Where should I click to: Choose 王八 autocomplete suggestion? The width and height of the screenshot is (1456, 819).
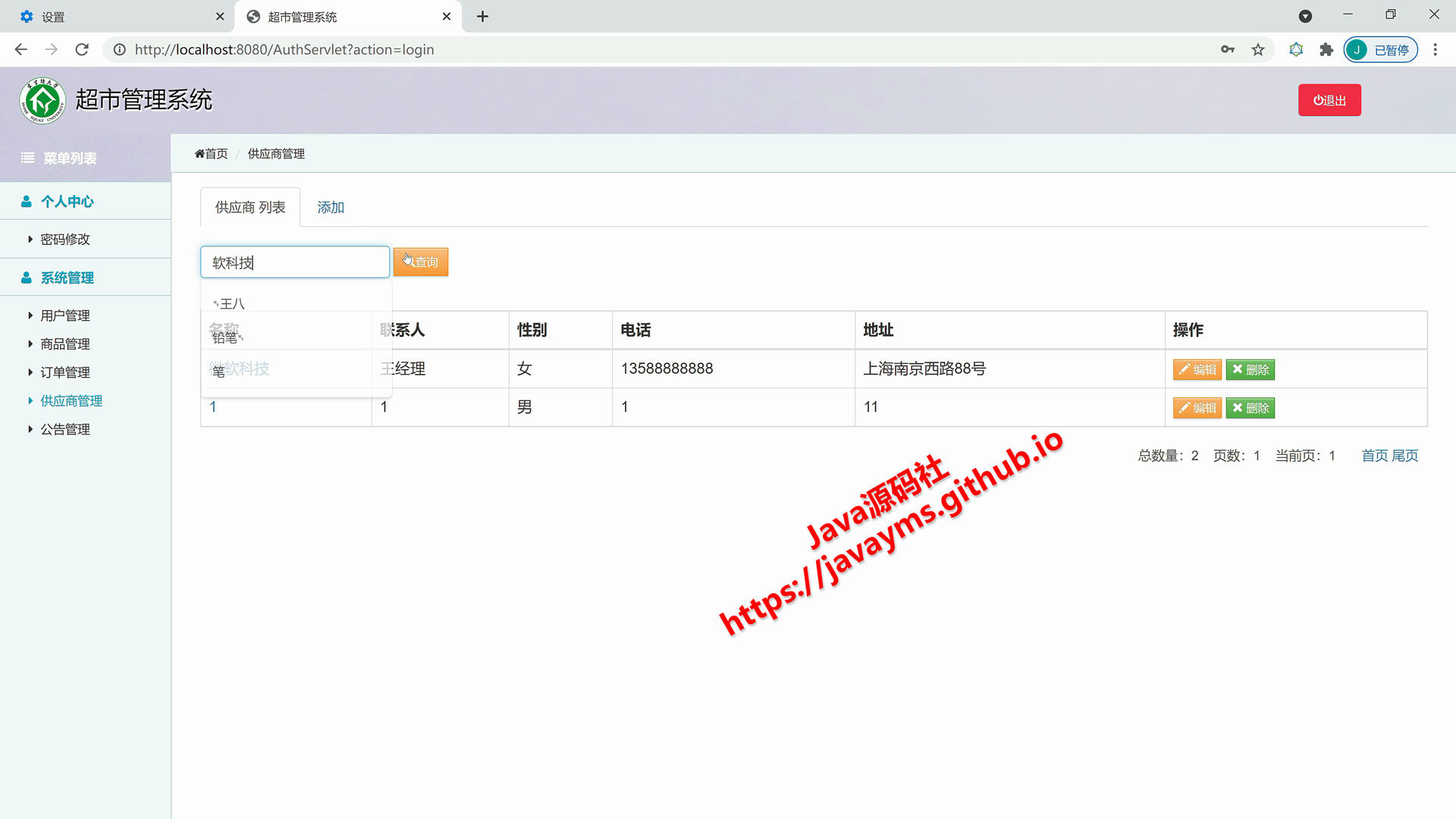pos(296,303)
